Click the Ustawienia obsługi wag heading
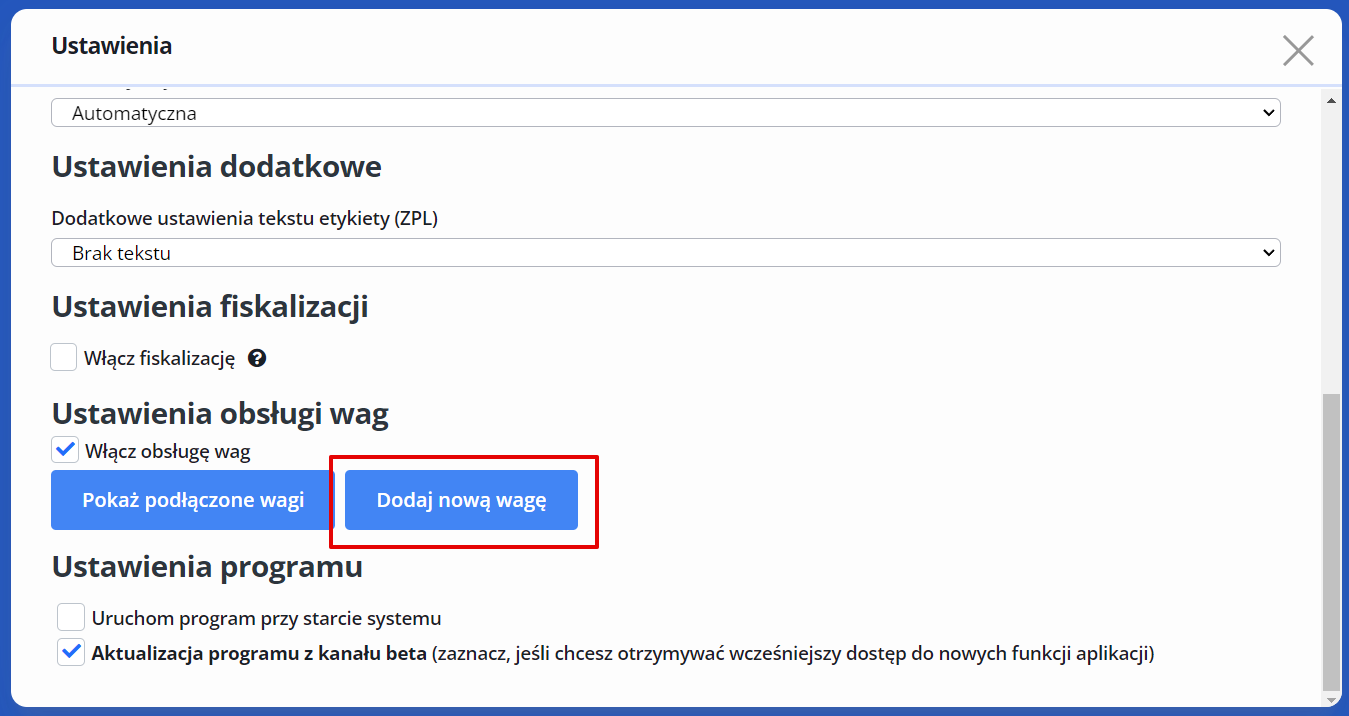Image resolution: width=1349 pixels, height=716 pixels. tap(220, 413)
